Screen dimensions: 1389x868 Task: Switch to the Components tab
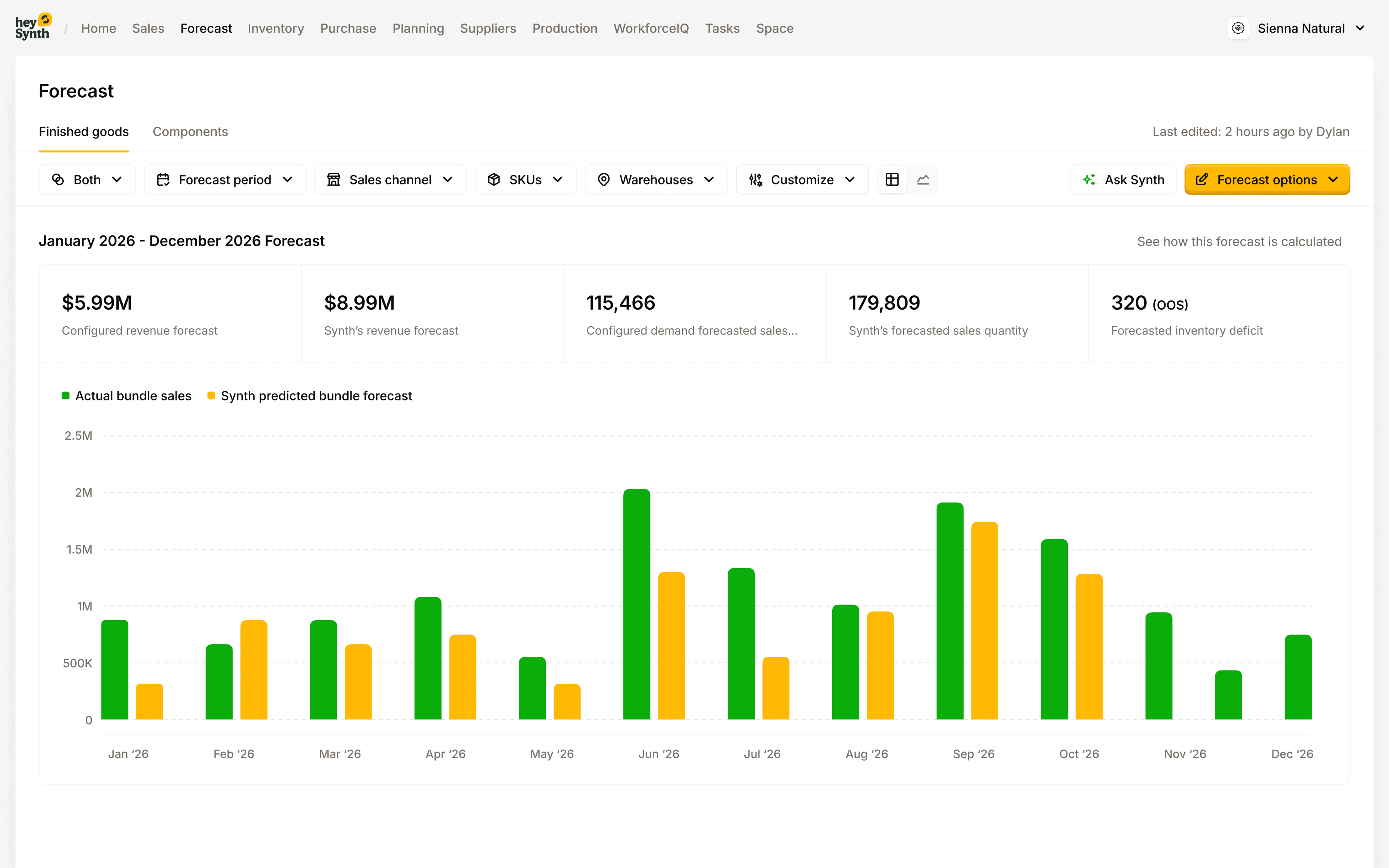pos(190,131)
